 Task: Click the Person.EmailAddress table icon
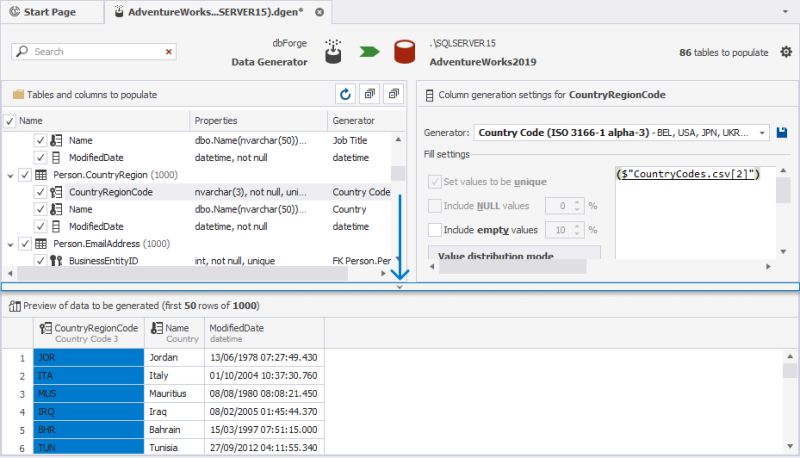[x=41, y=244]
